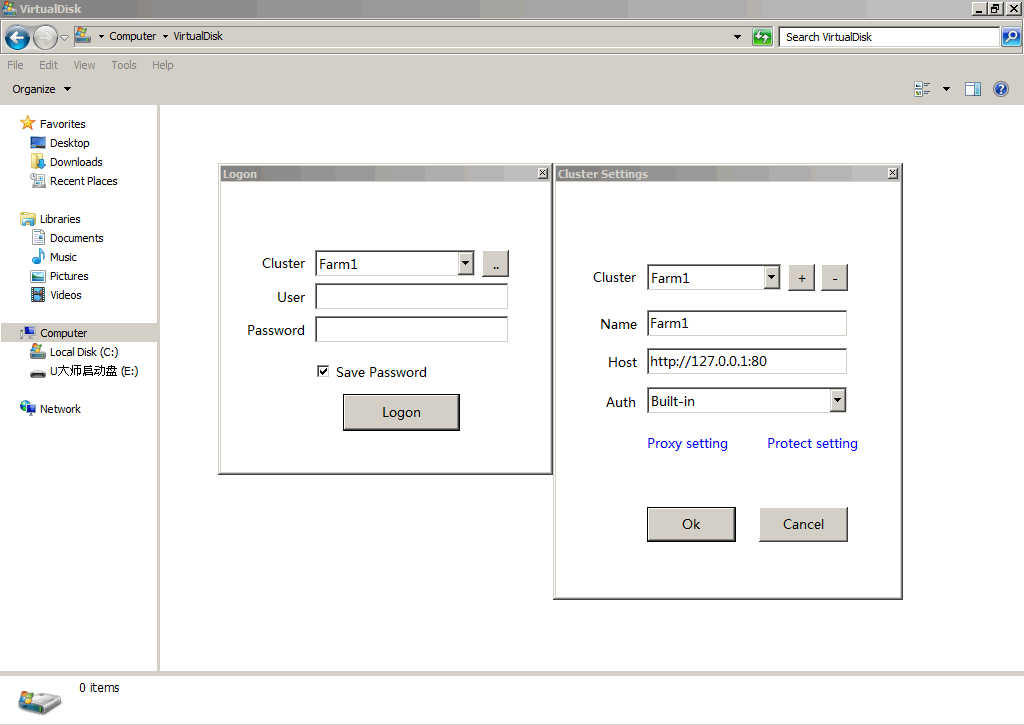Image resolution: width=1024 pixels, height=725 pixels.
Task: Toggle the Save Password checkbox
Action: coord(323,372)
